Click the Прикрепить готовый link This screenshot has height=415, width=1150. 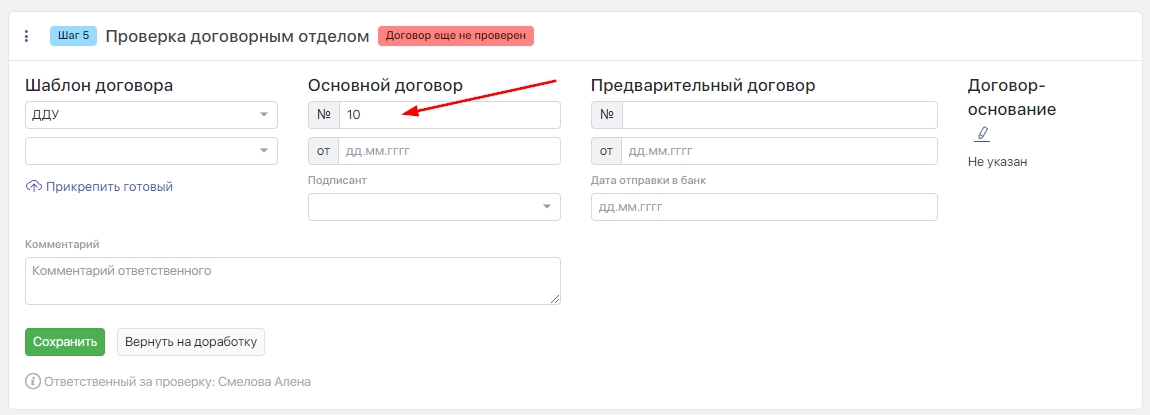(109, 186)
